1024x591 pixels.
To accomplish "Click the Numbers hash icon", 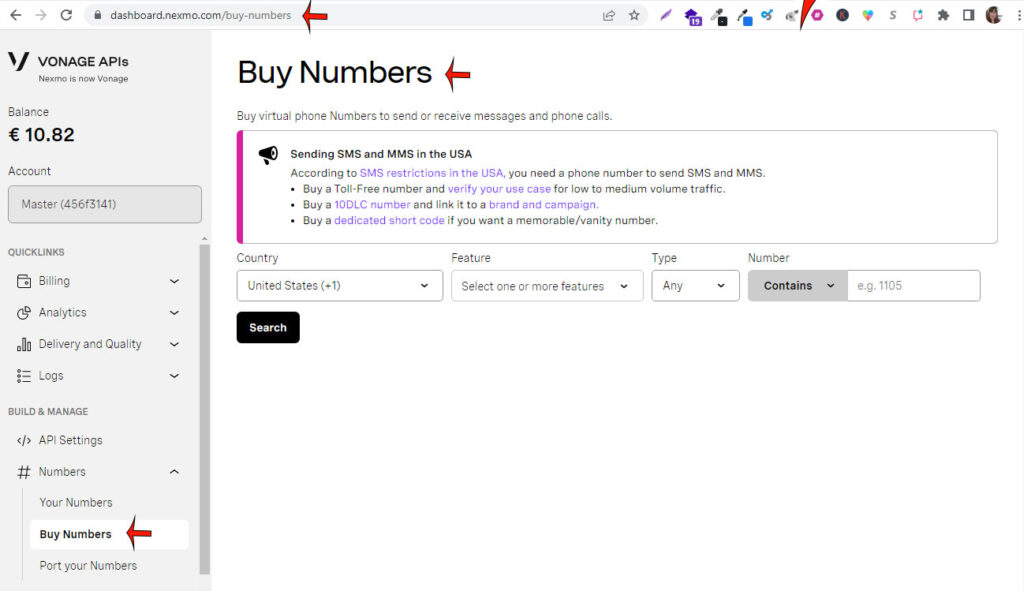I will pos(24,471).
